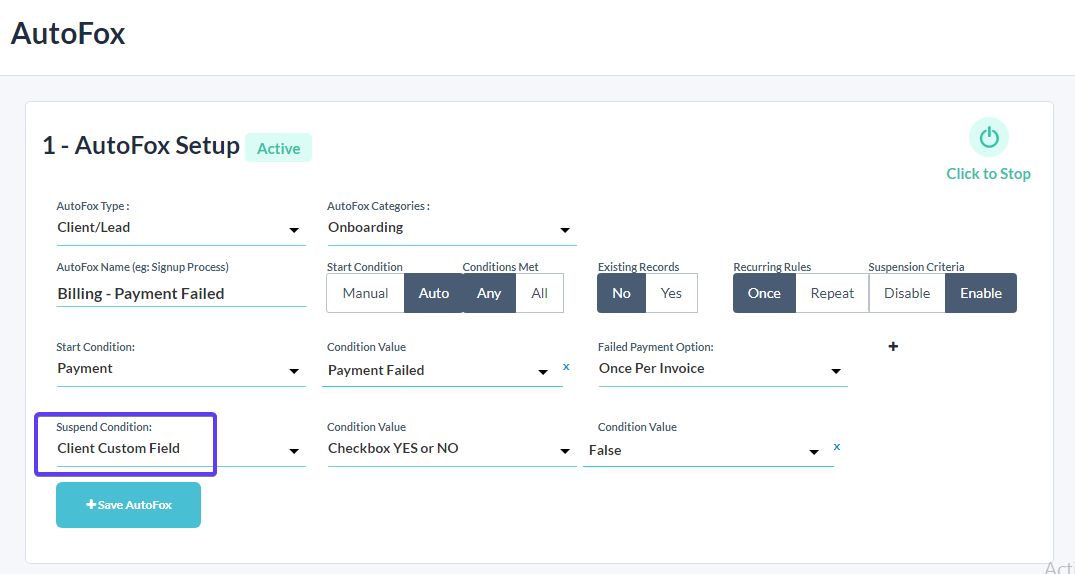The width and height of the screenshot is (1075, 574).
Task: Open the Start Condition Payment dropdown
Action: (181, 370)
